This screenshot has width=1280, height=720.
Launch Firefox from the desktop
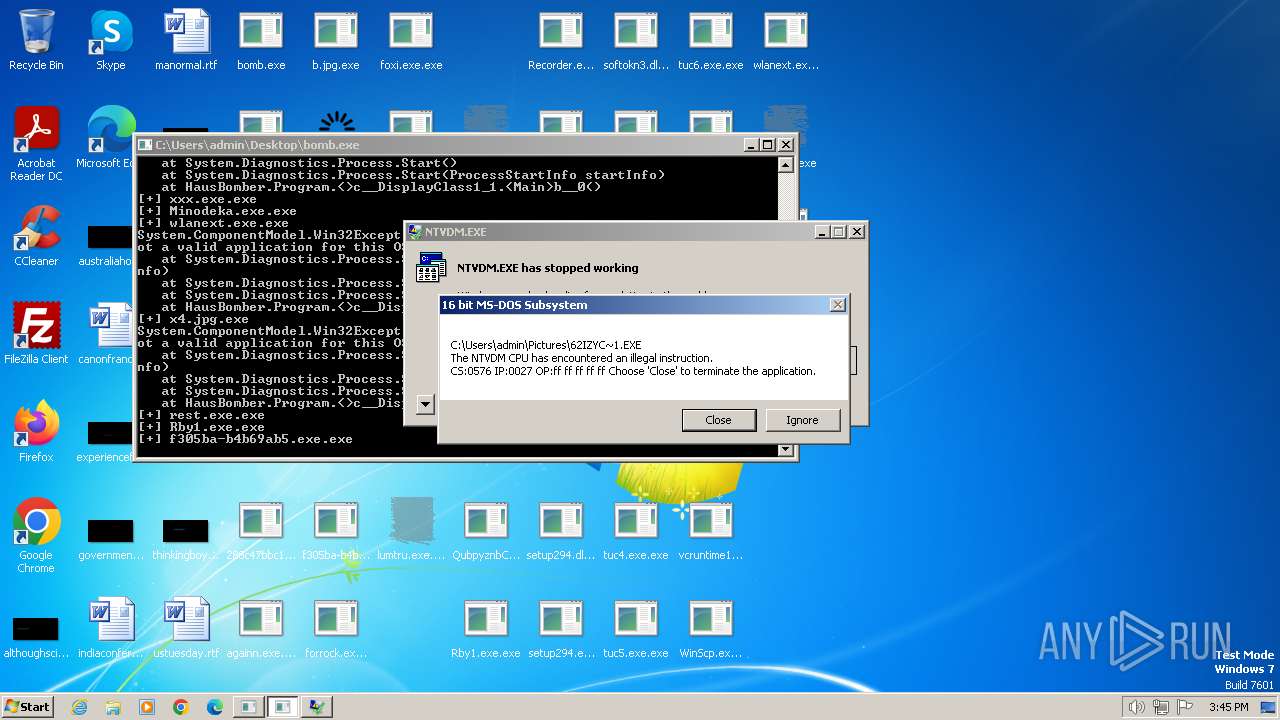[x=36, y=433]
